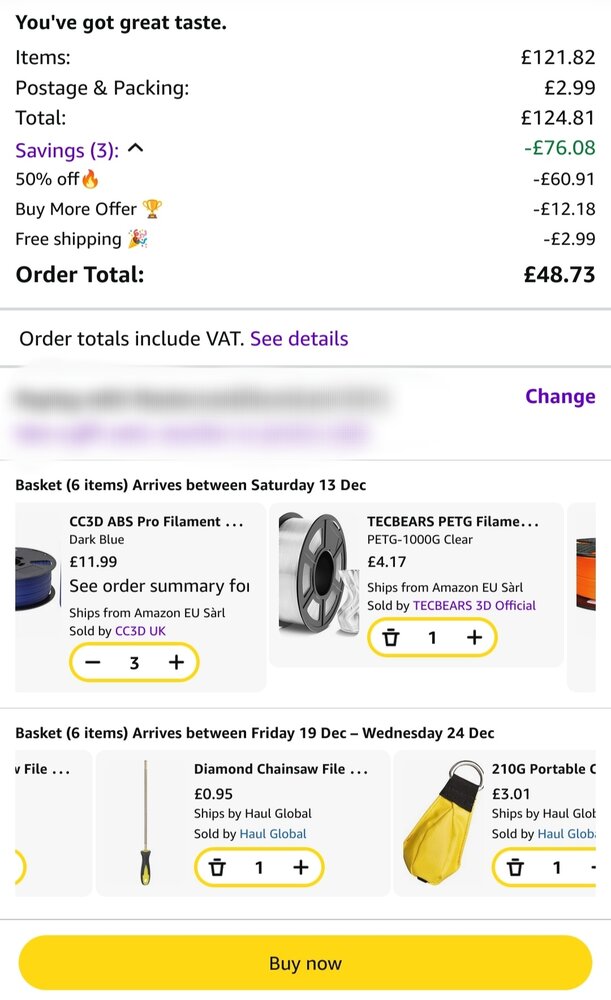
Task: View the blue ABS filament spool image
Action: (37, 580)
